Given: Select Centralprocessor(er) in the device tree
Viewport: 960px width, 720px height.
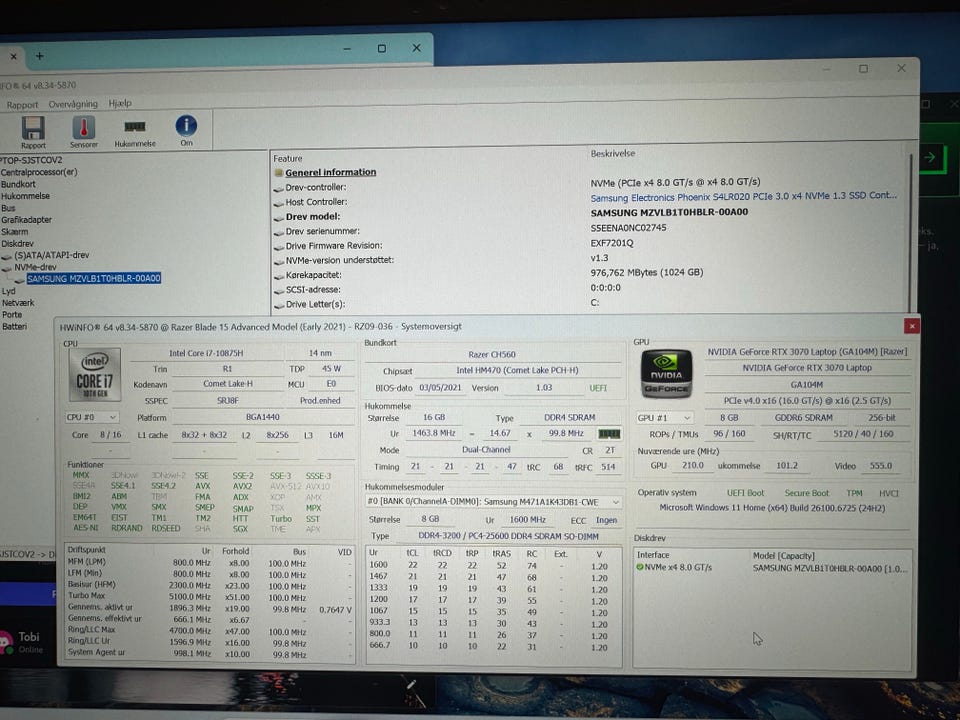Looking at the screenshot, I should click(39, 172).
